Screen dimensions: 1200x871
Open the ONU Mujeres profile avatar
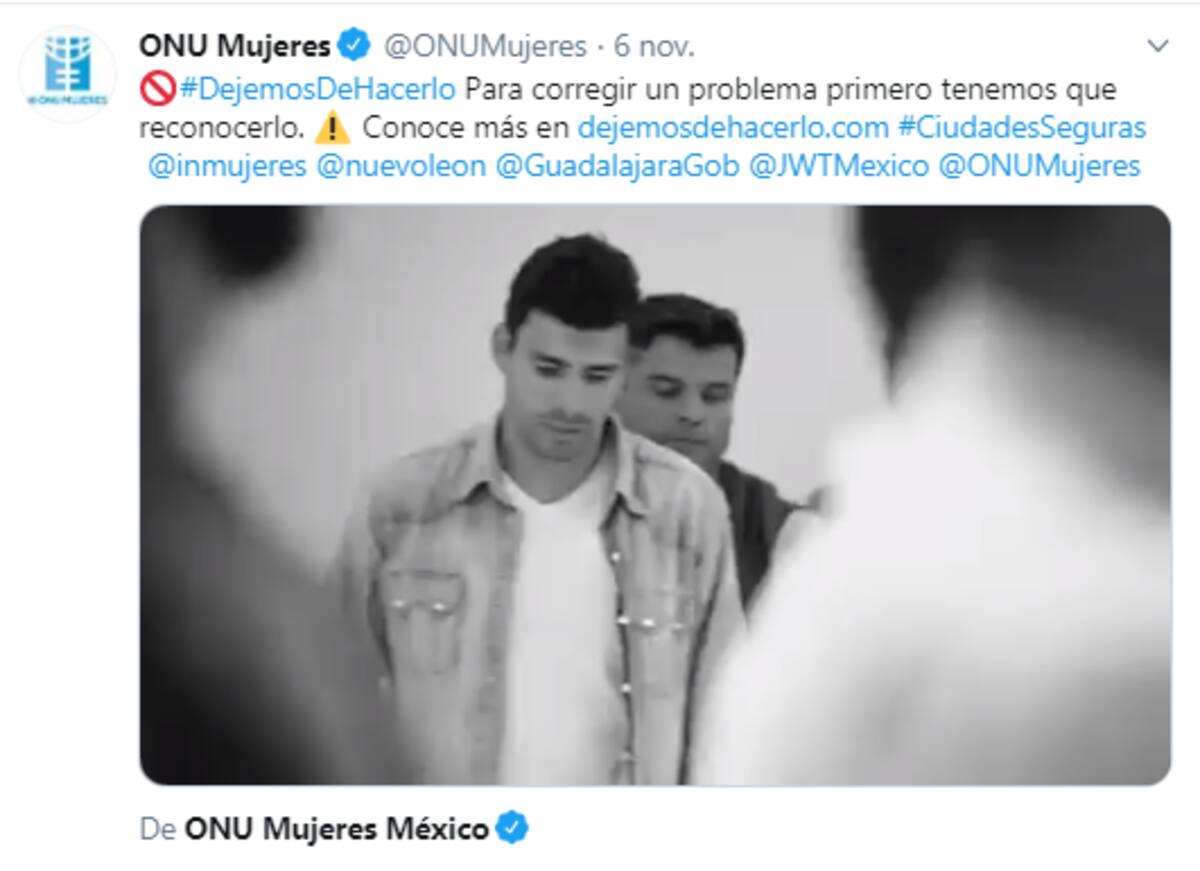pyautogui.click(x=68, y=75)
